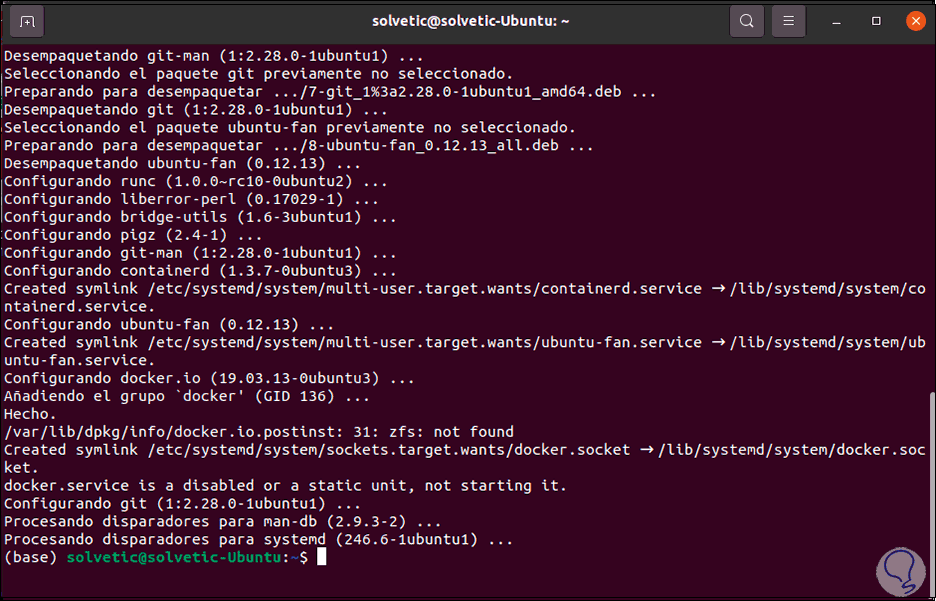Click the search magnifier icon
Image resolution: width=936 pixels, height=601 pixels.
(746, 20)
